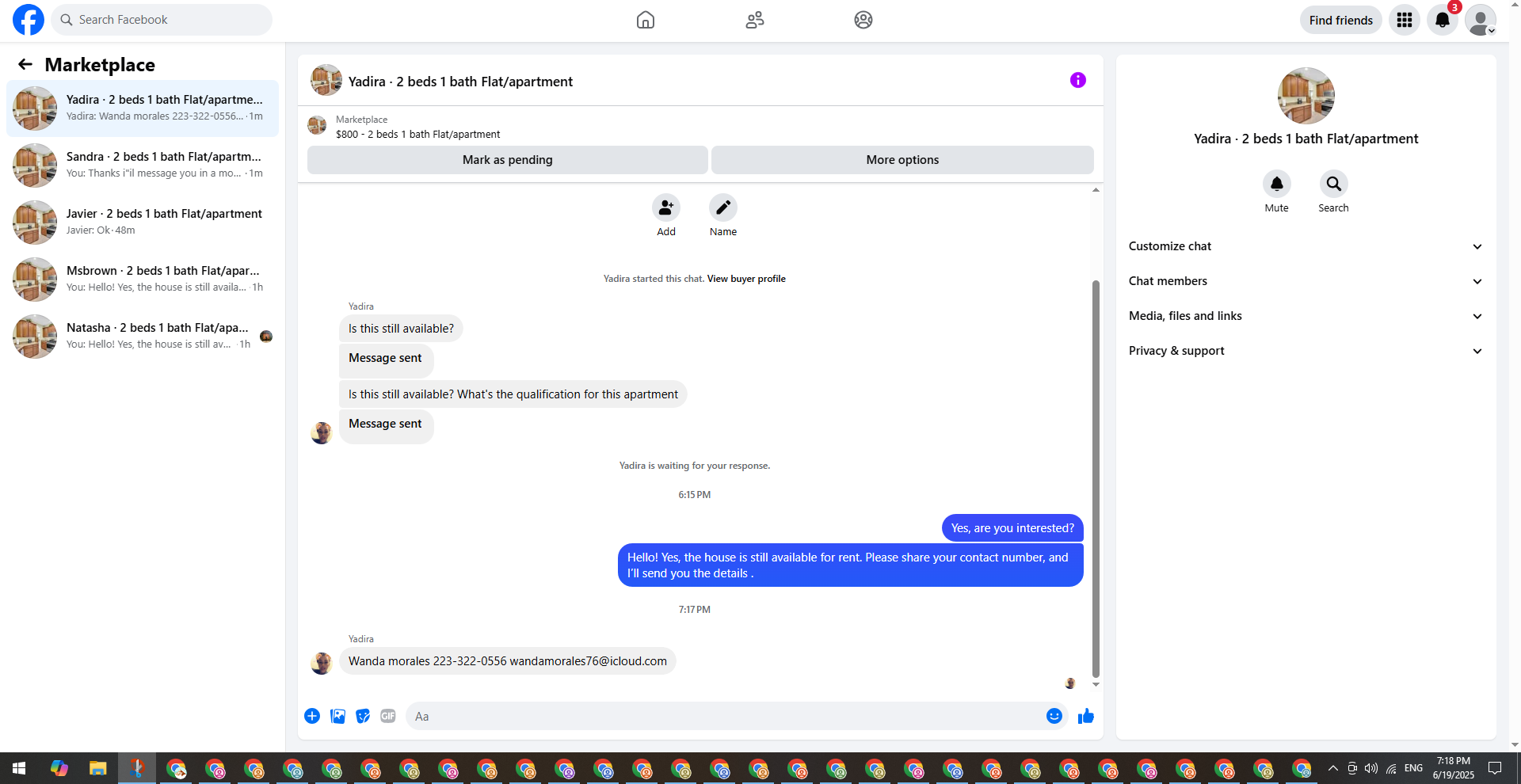1521x784 pixels.
Task: Open File Explorer from taskbar
Action: click(x=97, y=768)
